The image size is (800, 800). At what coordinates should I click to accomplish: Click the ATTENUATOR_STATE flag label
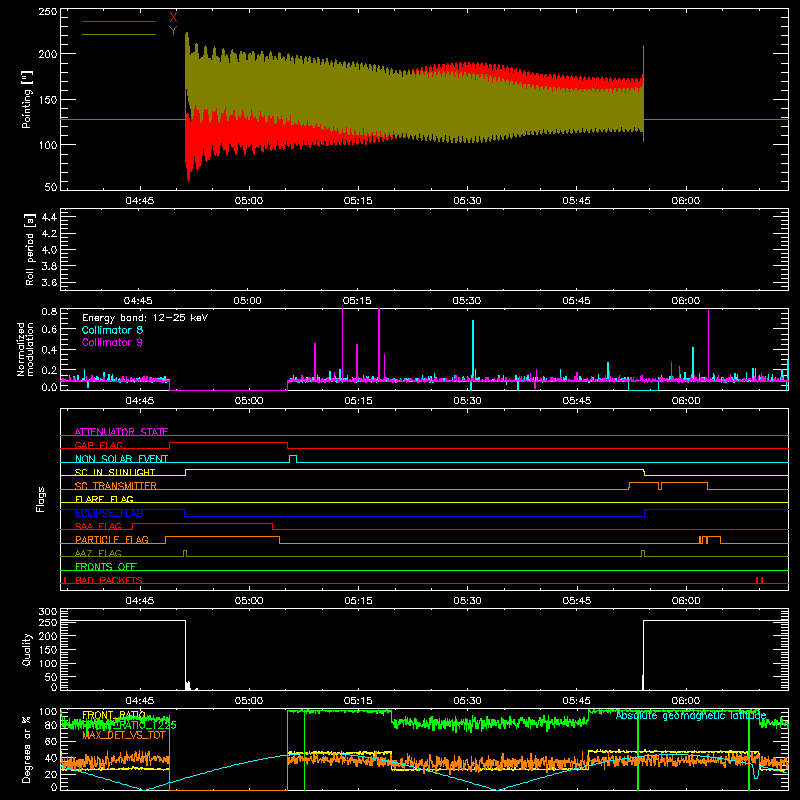pos(121,432)
